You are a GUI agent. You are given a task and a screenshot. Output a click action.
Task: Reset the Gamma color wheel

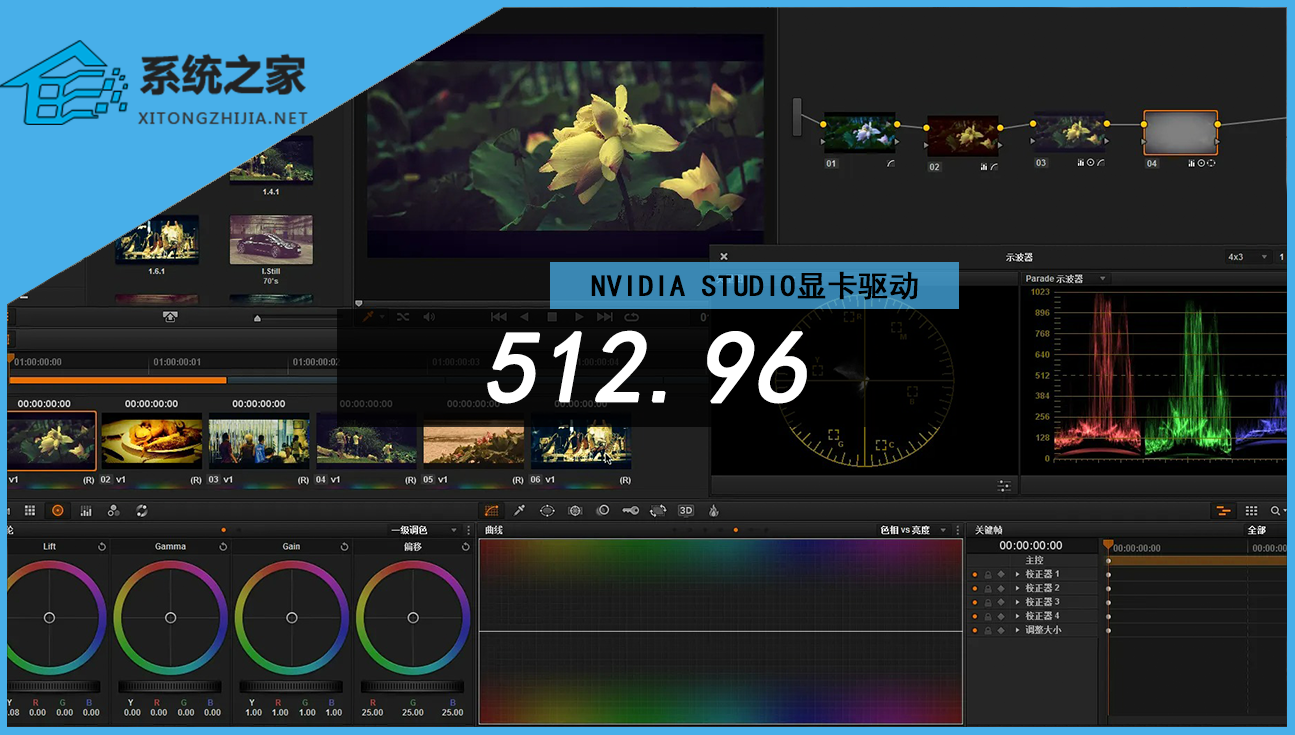pyautogui.click(x=223, y=547)
